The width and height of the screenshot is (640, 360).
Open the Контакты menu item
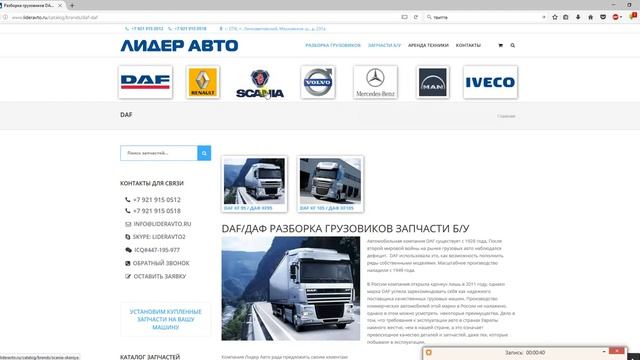click(x=468, y=45)
